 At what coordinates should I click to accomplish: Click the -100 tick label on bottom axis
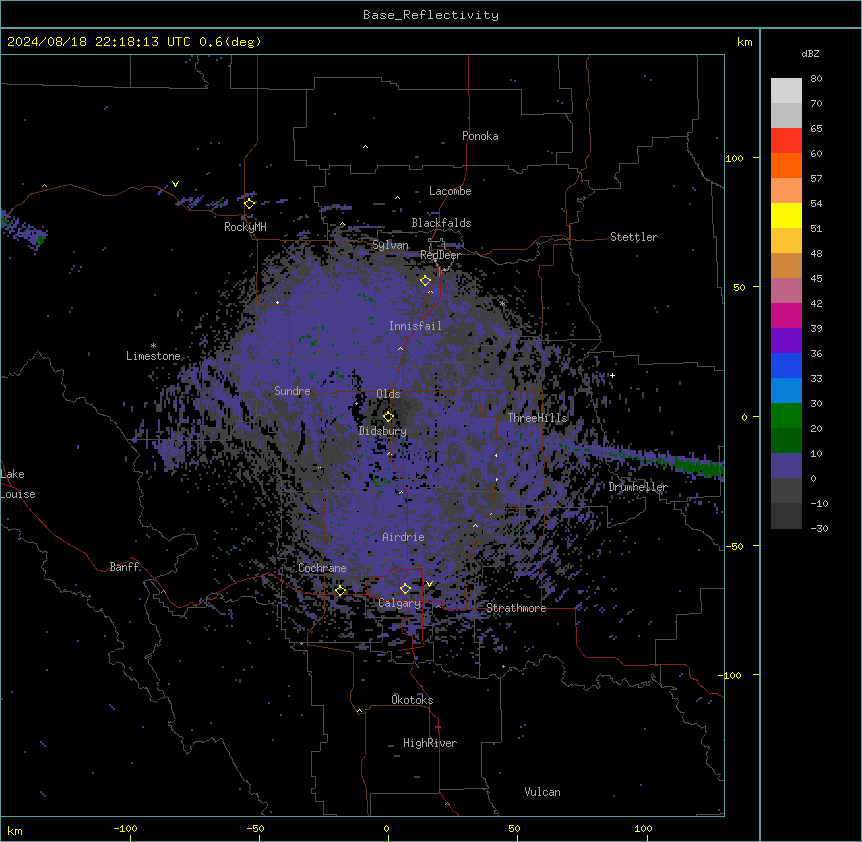pos(125,828)
